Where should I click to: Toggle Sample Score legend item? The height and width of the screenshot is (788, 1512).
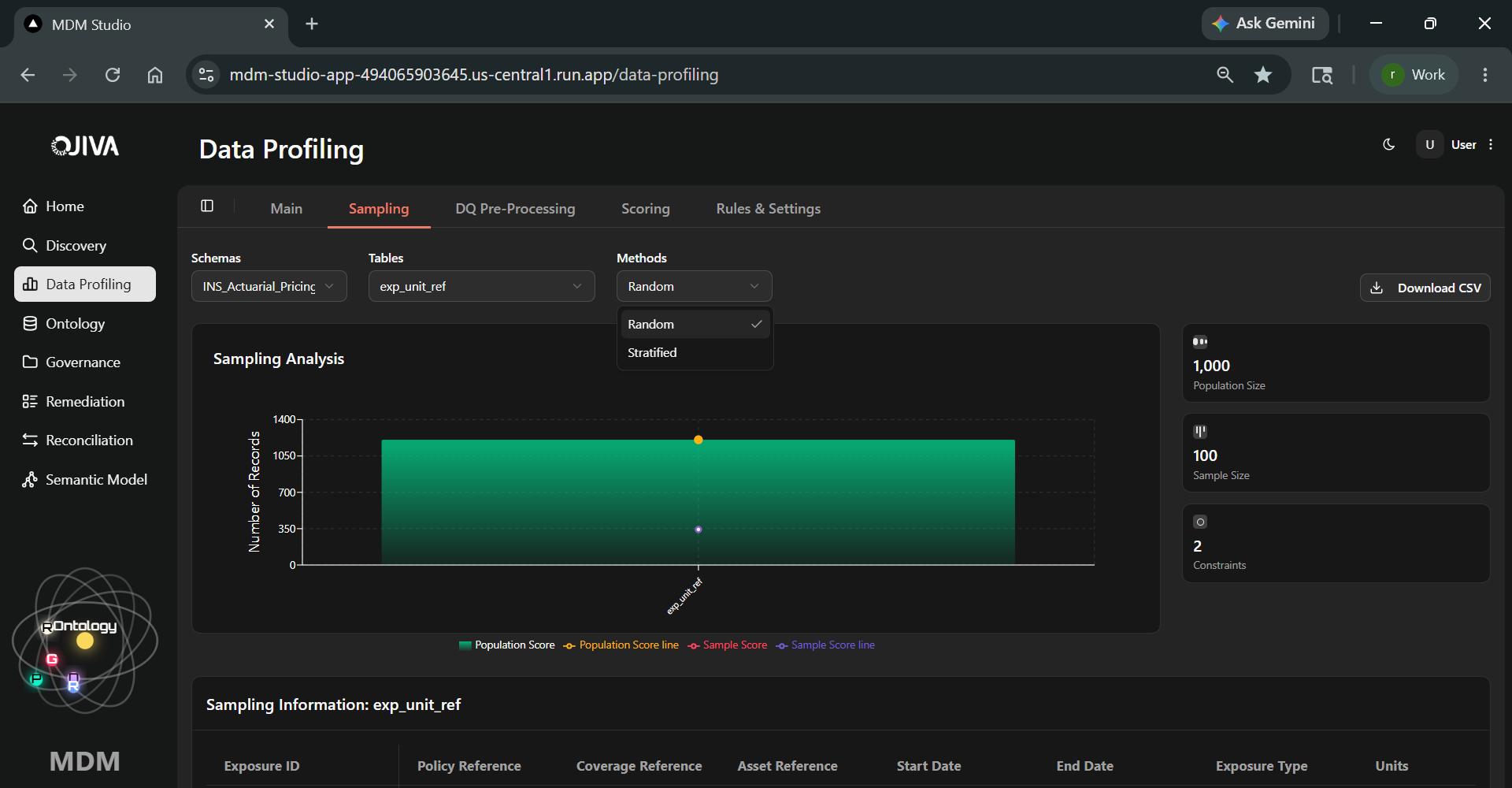(x=728, y=645)
